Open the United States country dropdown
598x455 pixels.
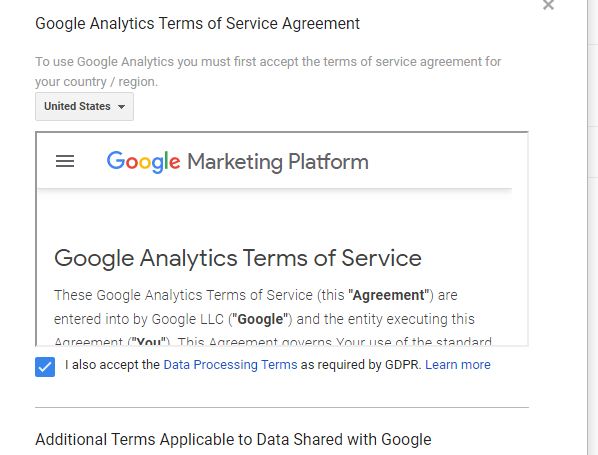coord(84,106)
